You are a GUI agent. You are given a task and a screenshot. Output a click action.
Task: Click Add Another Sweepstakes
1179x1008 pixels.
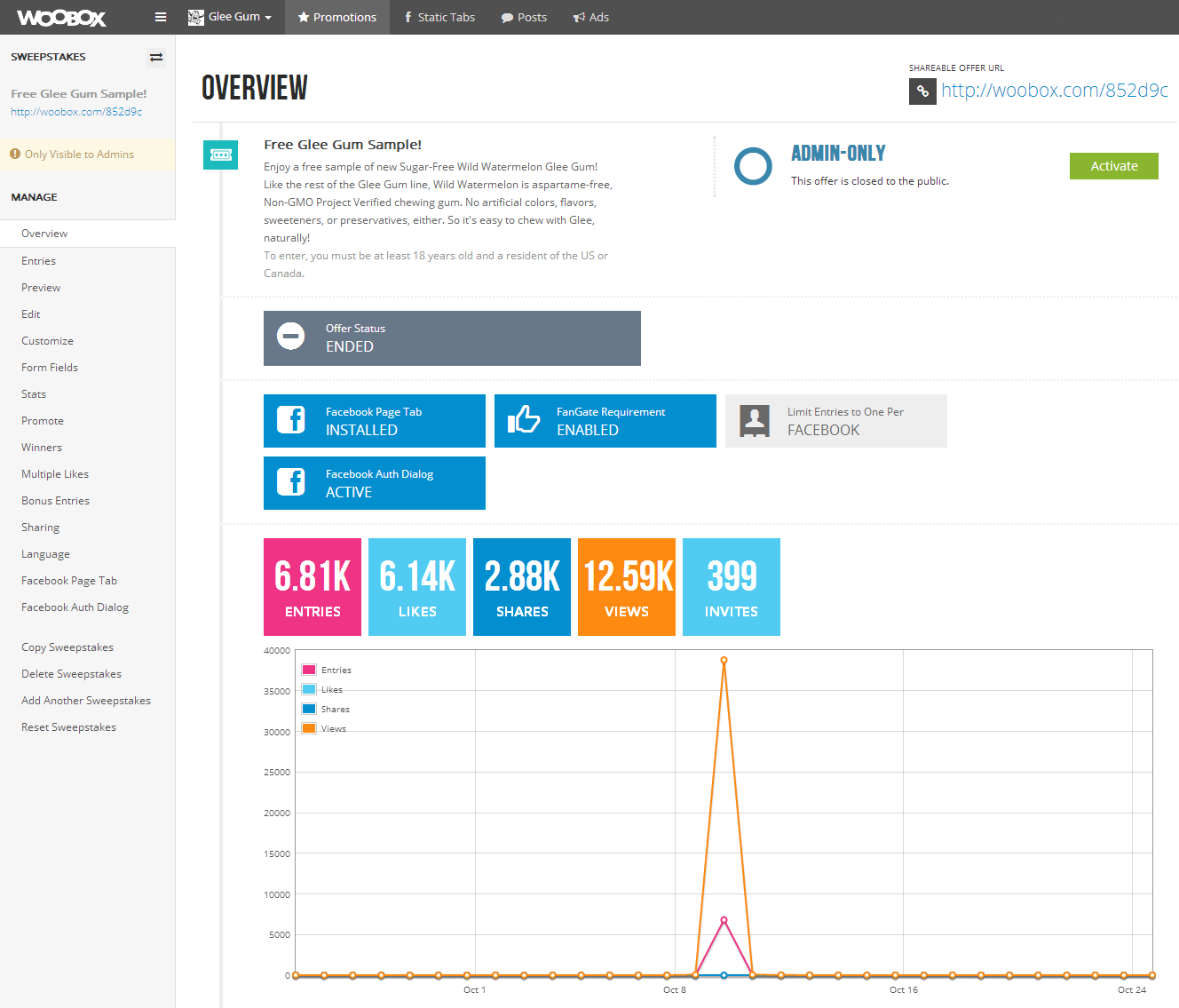pyautogui.click(x=88, y=701)
